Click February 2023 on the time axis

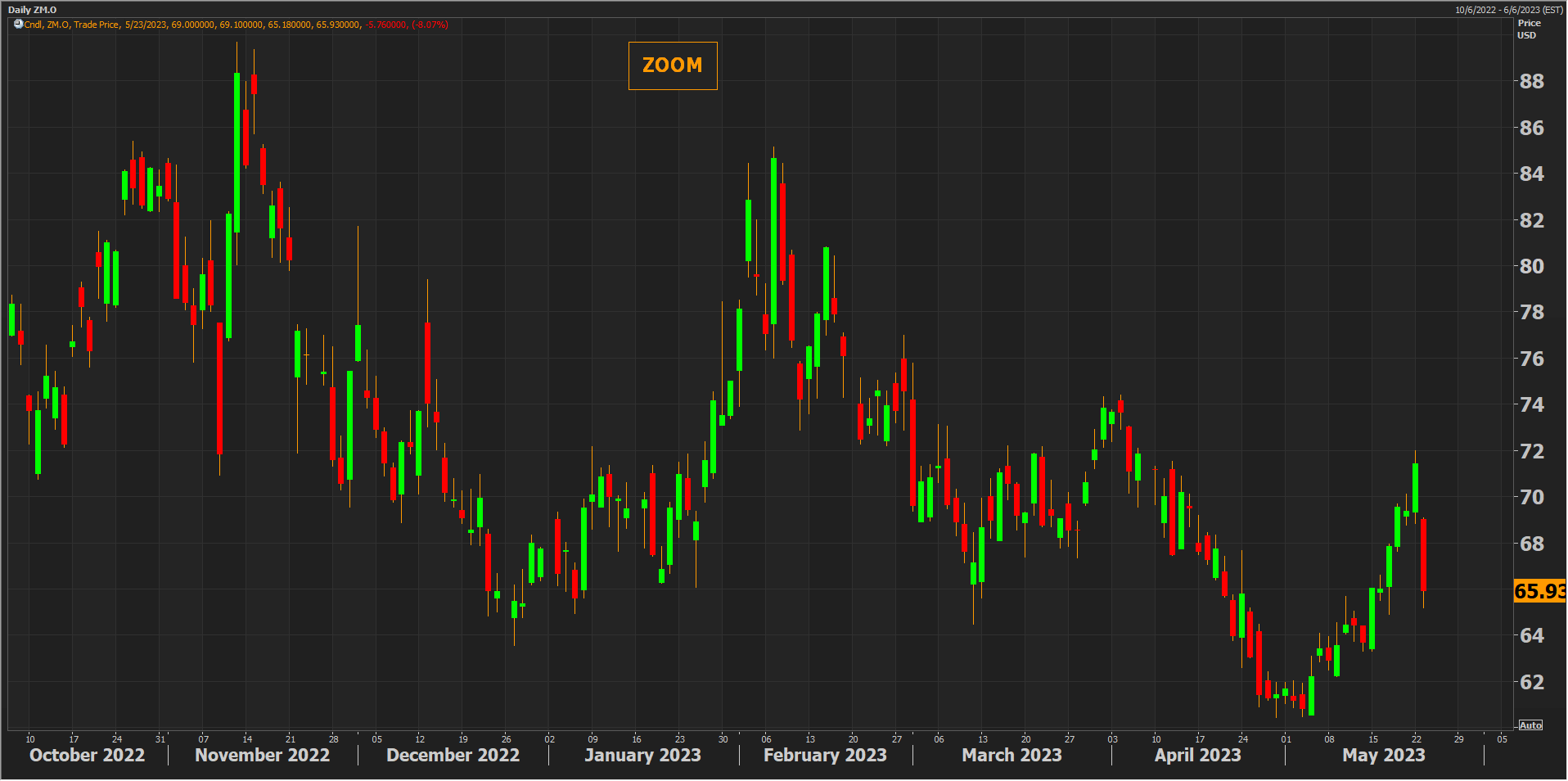(825, 755)
